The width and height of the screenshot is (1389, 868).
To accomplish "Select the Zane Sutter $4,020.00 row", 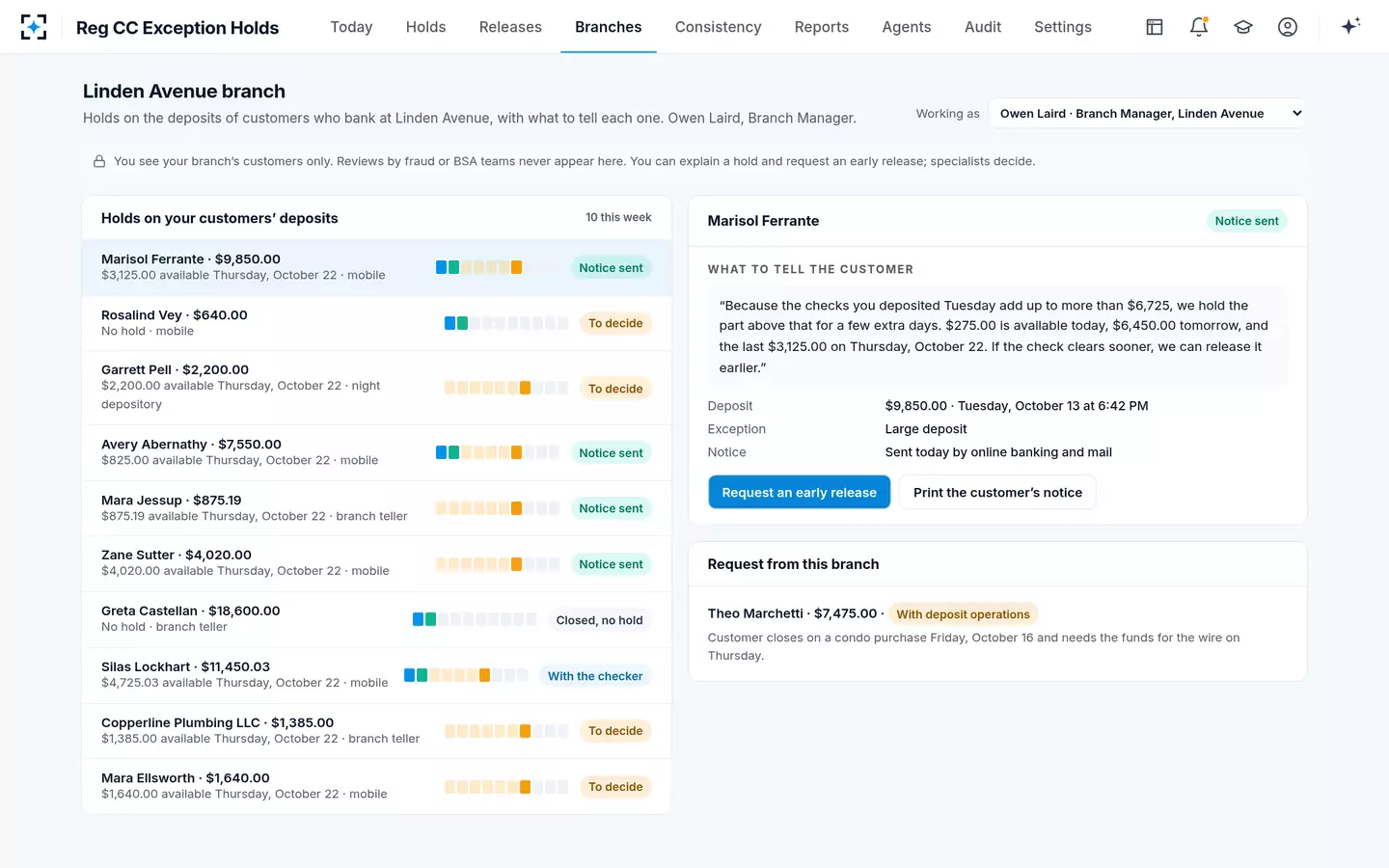I will point(377,563).
